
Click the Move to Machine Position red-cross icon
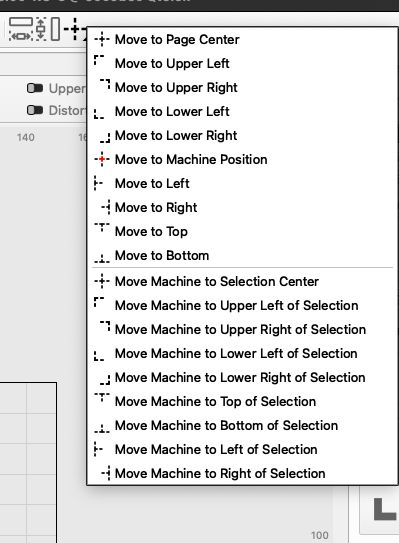click(102, 159)
